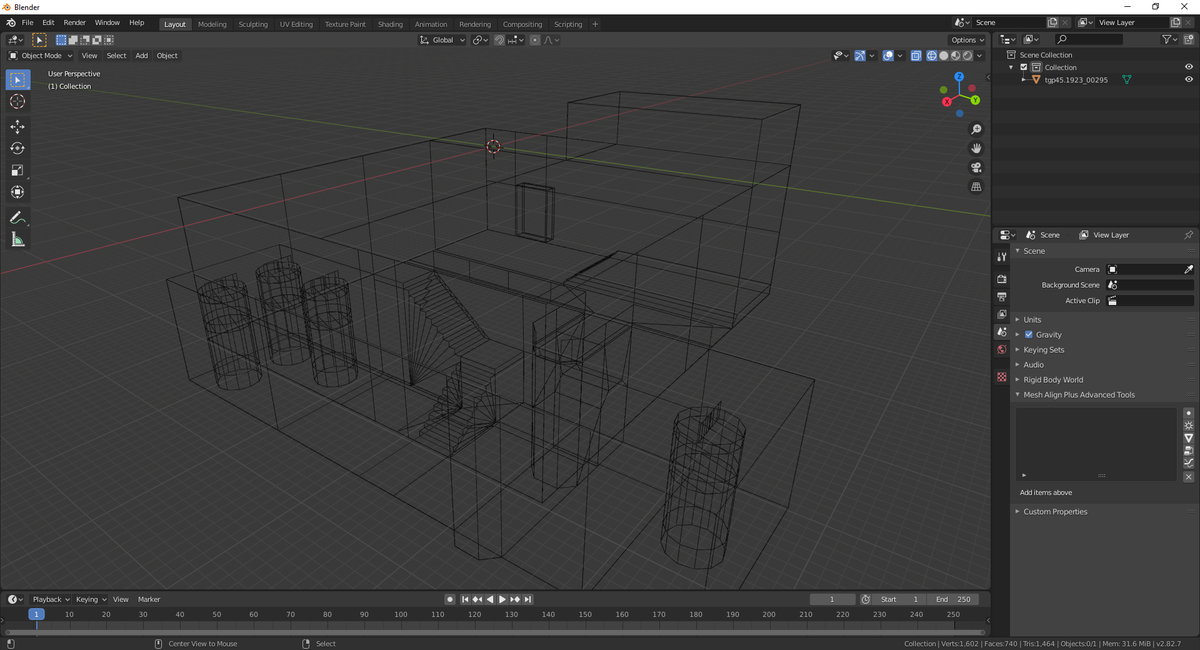1200x650 pixels.
Task: Click the Background Scene field
Action: pyautogui.click(x=1150, y=285)
